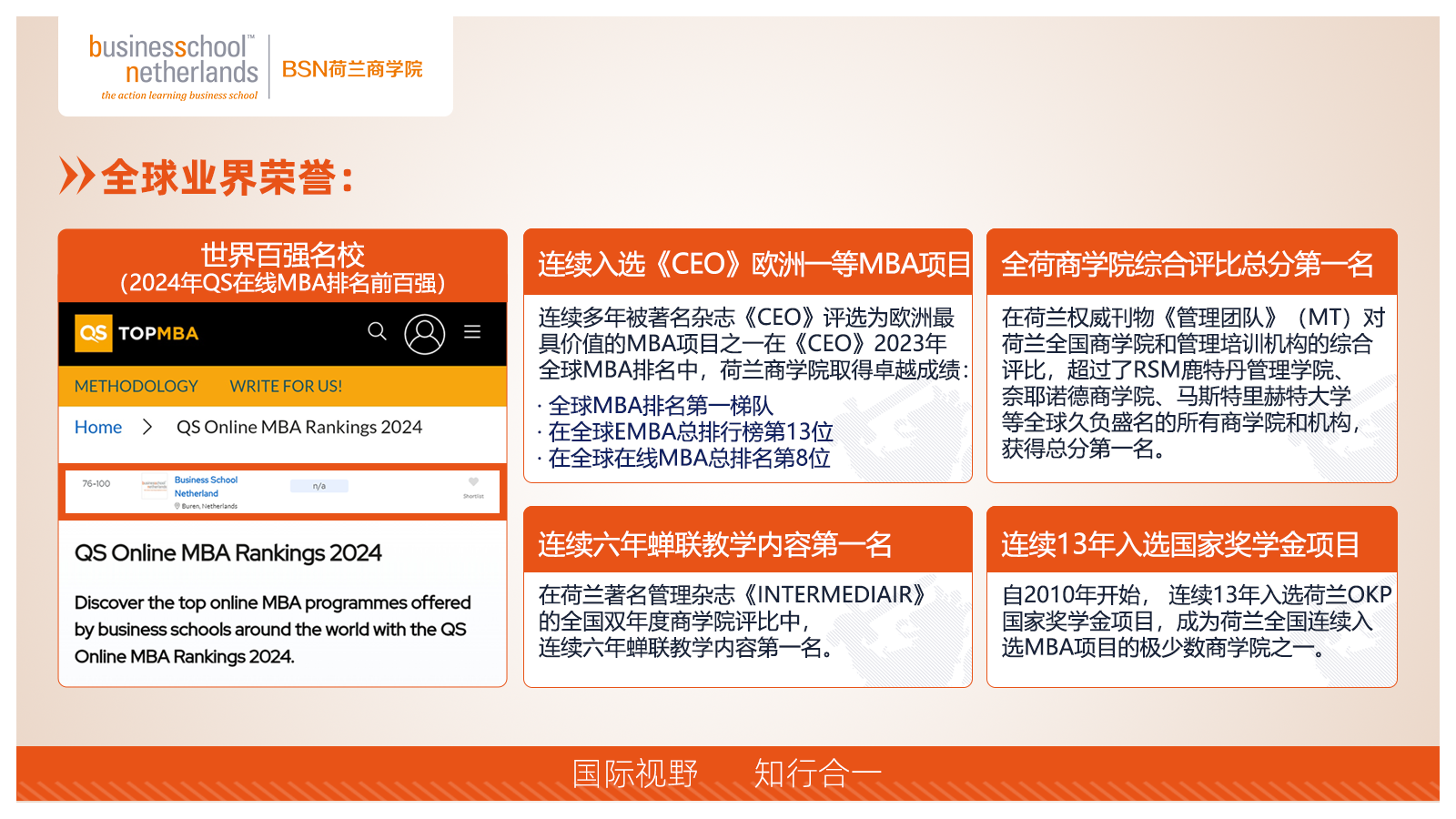Click the QS TopMBA logo
The height and width of the screenshot is (819, 1456).
(x=136, y=333)
